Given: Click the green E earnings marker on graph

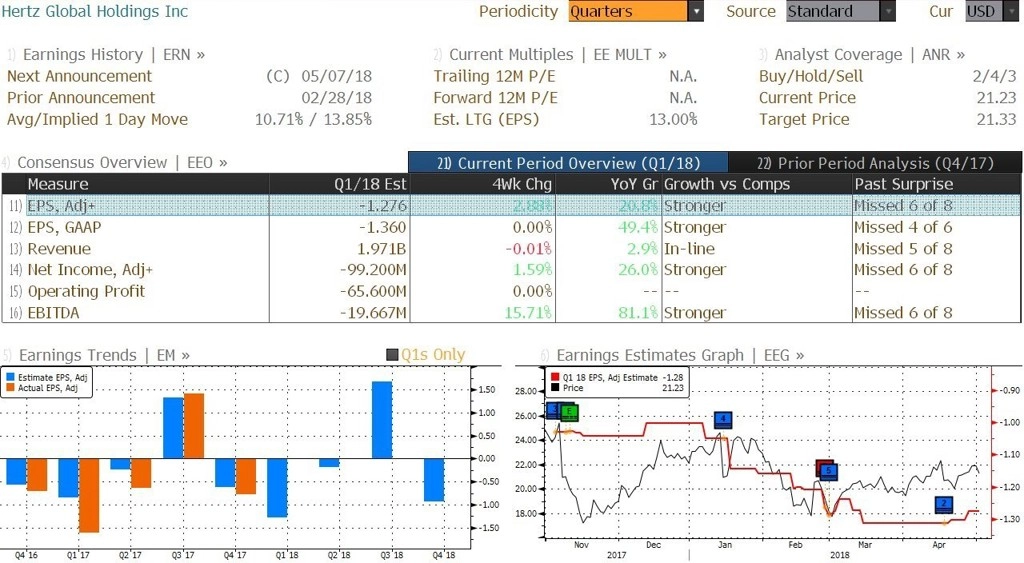Looking at the screenshot, I should [x=569, y=412].
